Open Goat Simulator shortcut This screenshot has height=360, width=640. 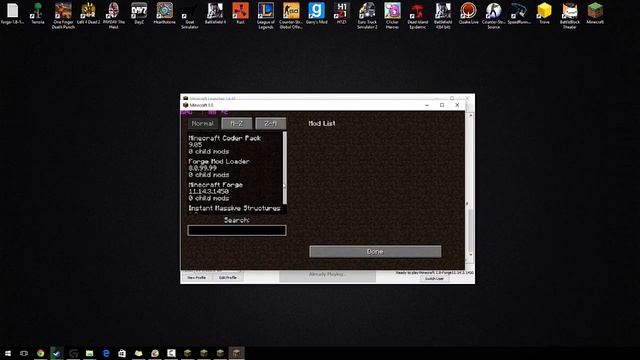click(x=190, y=16)
